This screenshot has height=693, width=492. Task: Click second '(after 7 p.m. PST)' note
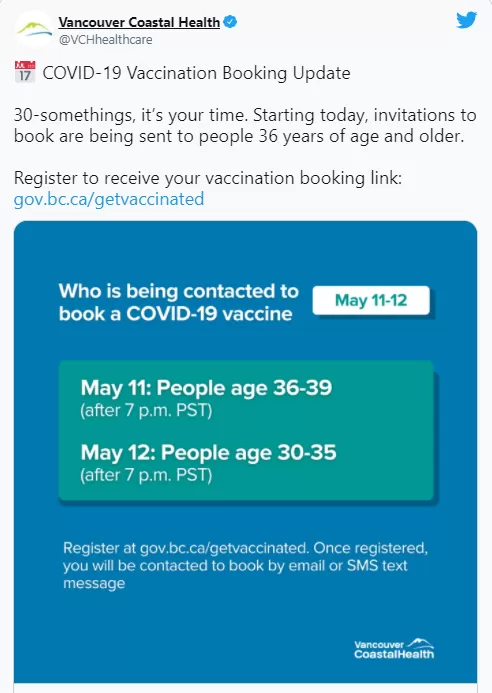(x=146, y=475)
